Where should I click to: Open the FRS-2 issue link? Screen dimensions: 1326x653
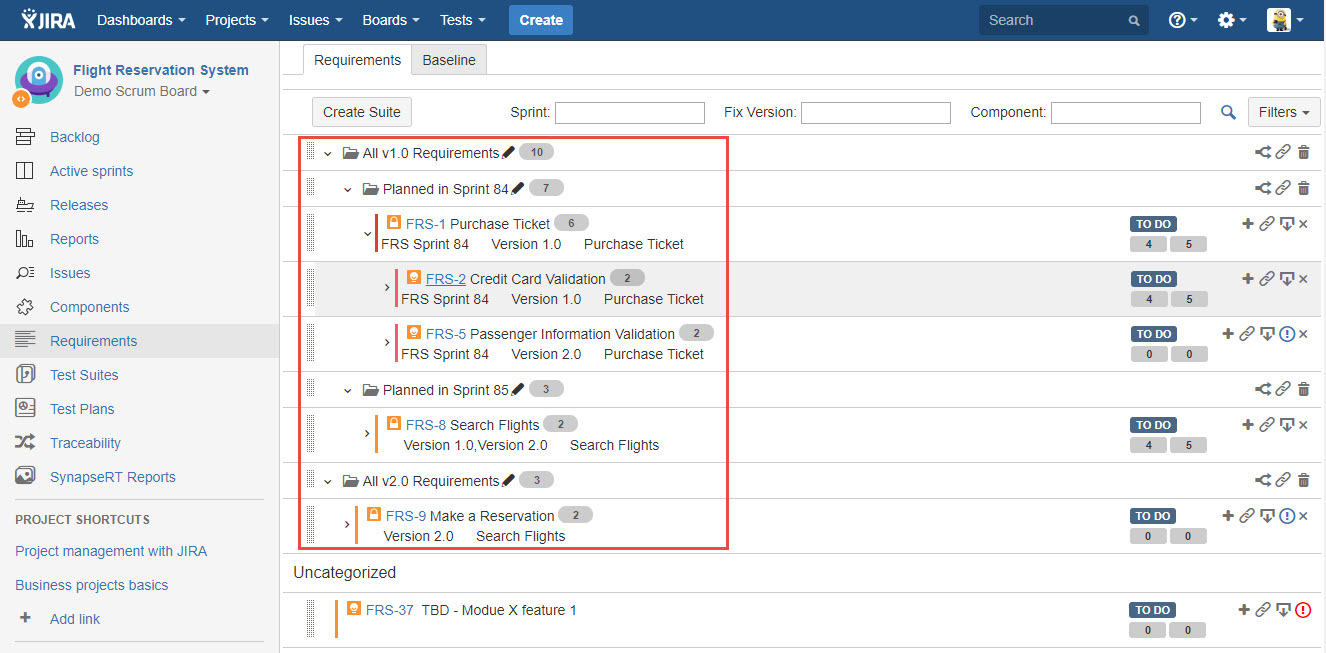click(446, 279)
